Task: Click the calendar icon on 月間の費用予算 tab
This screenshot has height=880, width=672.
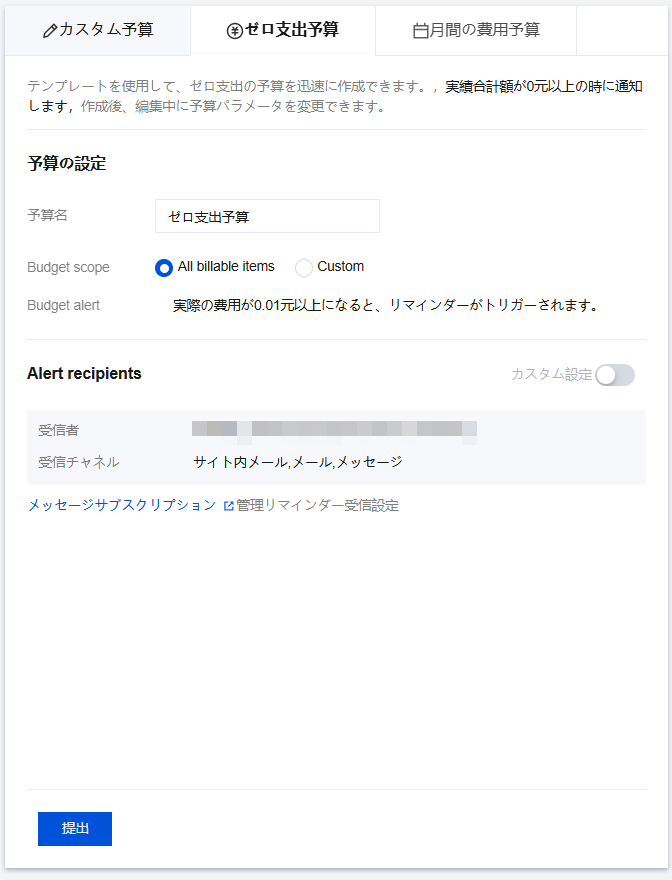Action: (420, 31)
